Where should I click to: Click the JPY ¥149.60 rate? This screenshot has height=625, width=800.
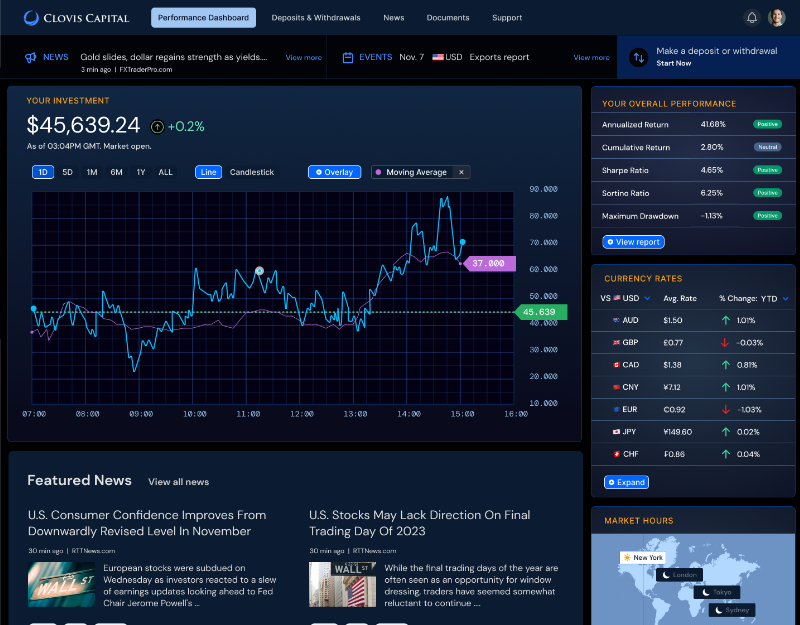(x=678, y=432)
